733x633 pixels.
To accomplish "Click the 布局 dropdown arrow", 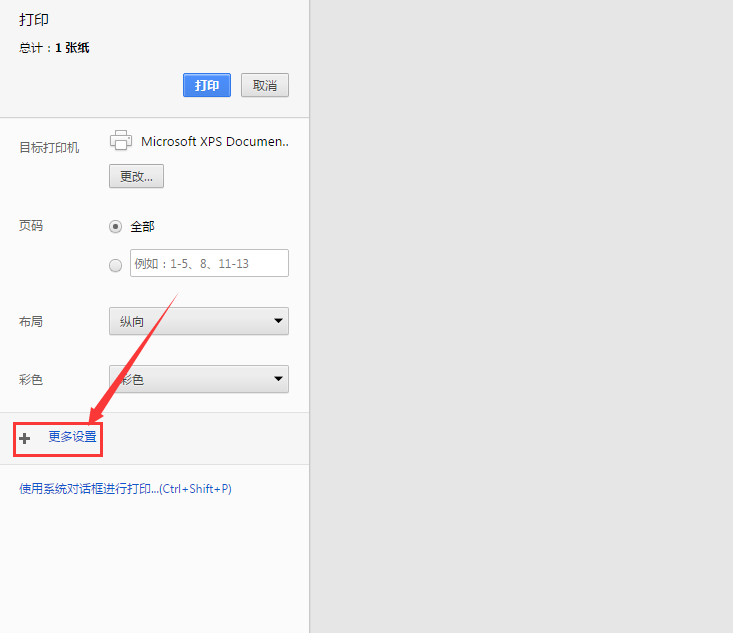I will (277, 321).
